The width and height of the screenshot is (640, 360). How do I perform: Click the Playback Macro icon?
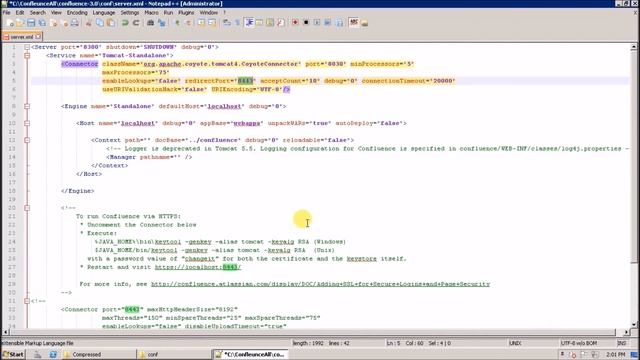tap(317, 23)
